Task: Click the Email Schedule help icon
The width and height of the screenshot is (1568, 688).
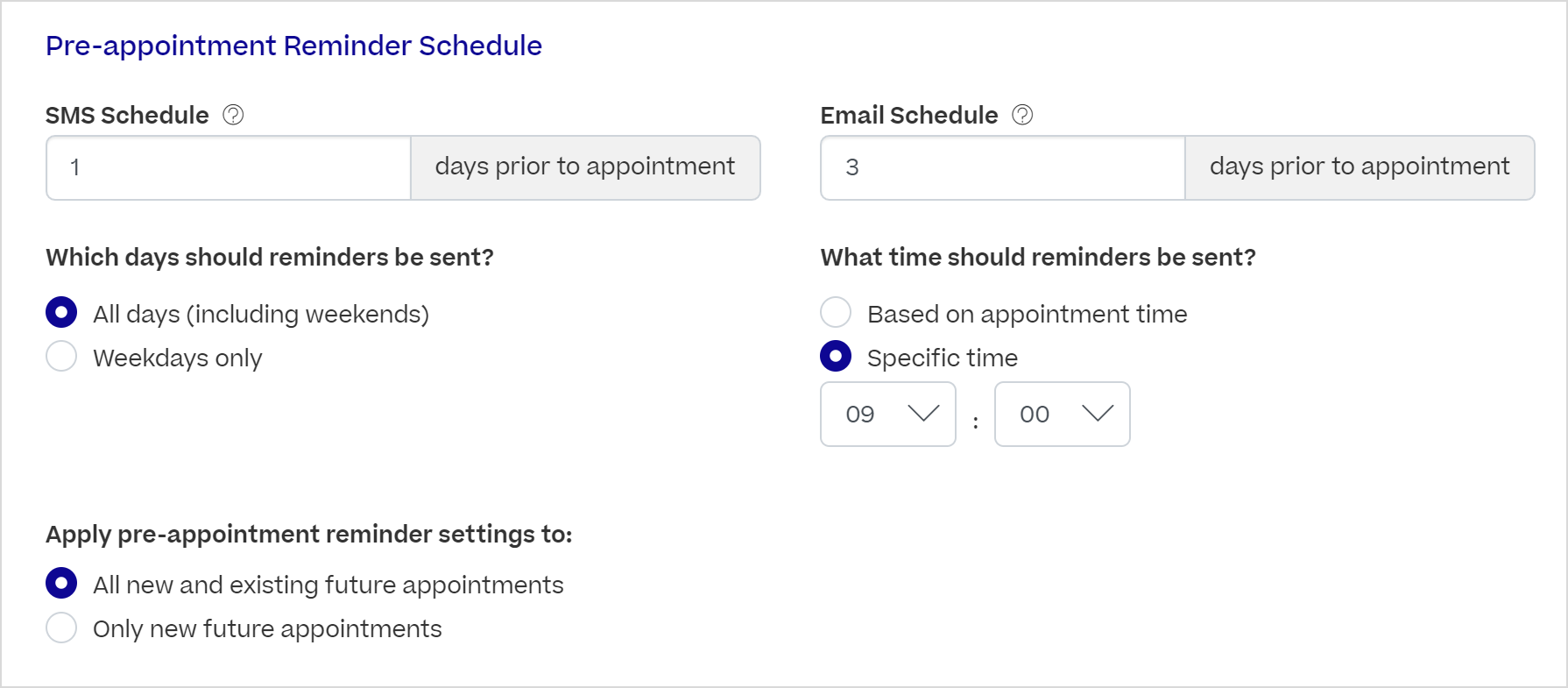Action: (1023, 114)
